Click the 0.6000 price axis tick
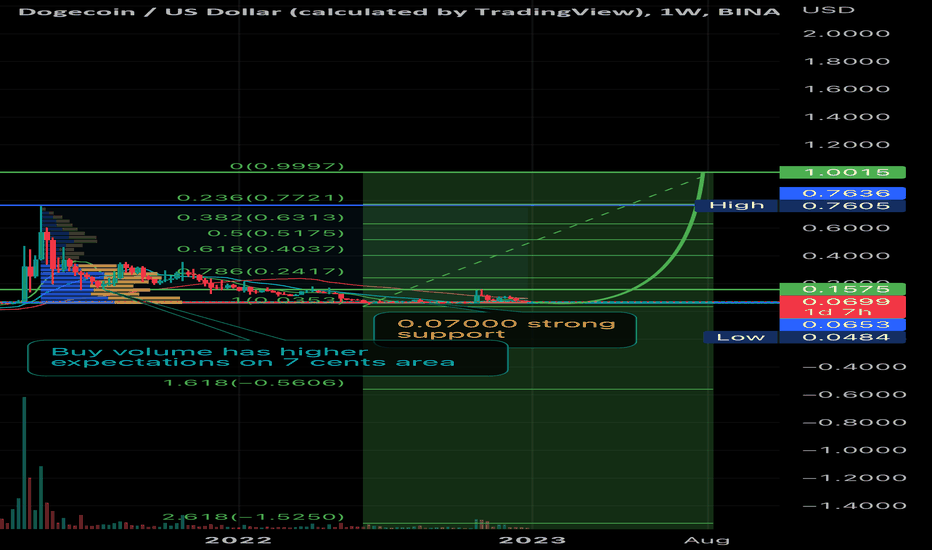Viewport: 932px width, 550px height. 846,228
